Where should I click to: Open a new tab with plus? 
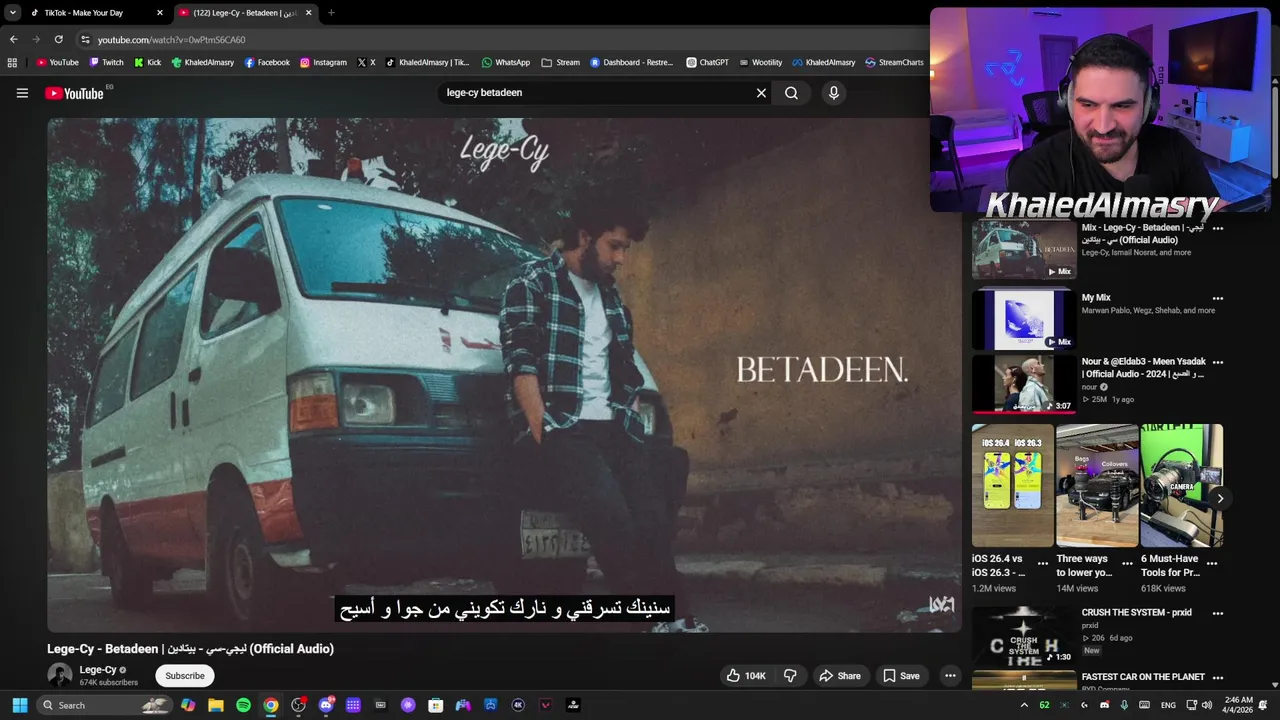click(x=331, y=13)
